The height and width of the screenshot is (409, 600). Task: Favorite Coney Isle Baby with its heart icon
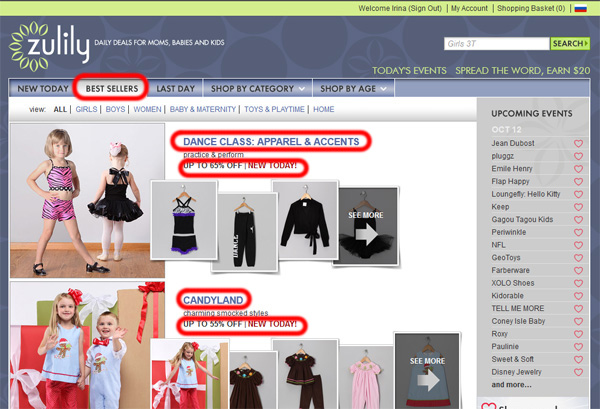click(578, 321)
